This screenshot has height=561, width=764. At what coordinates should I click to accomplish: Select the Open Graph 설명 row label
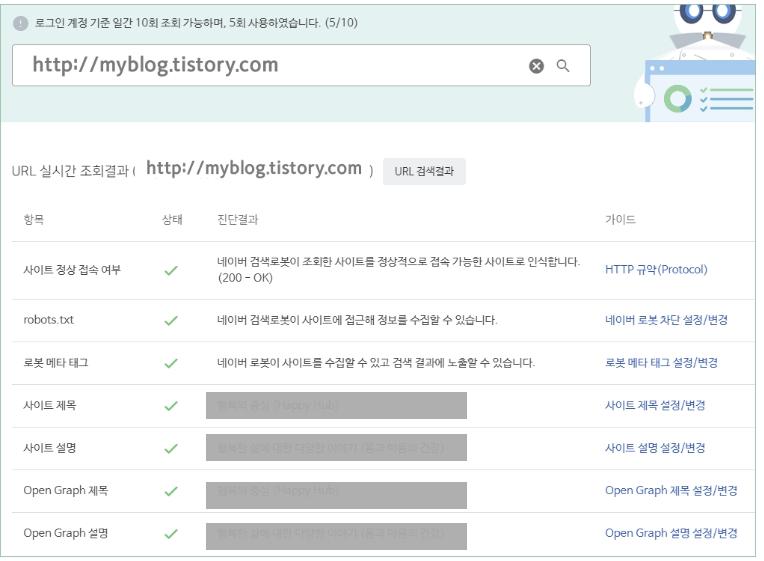66,533
